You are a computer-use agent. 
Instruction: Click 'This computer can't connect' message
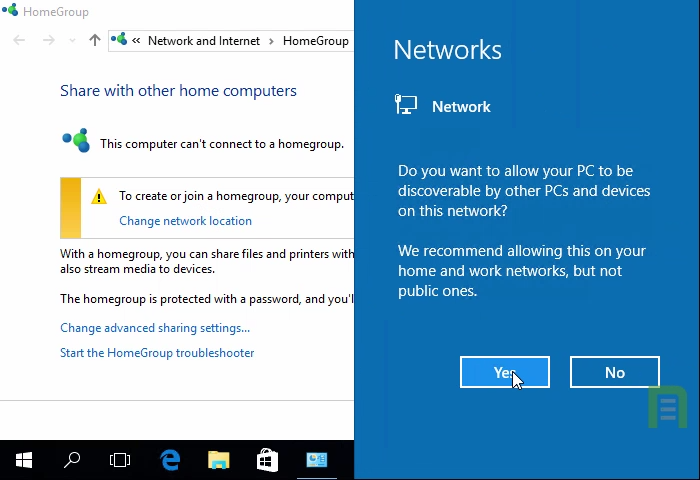(x=222, y=144)
